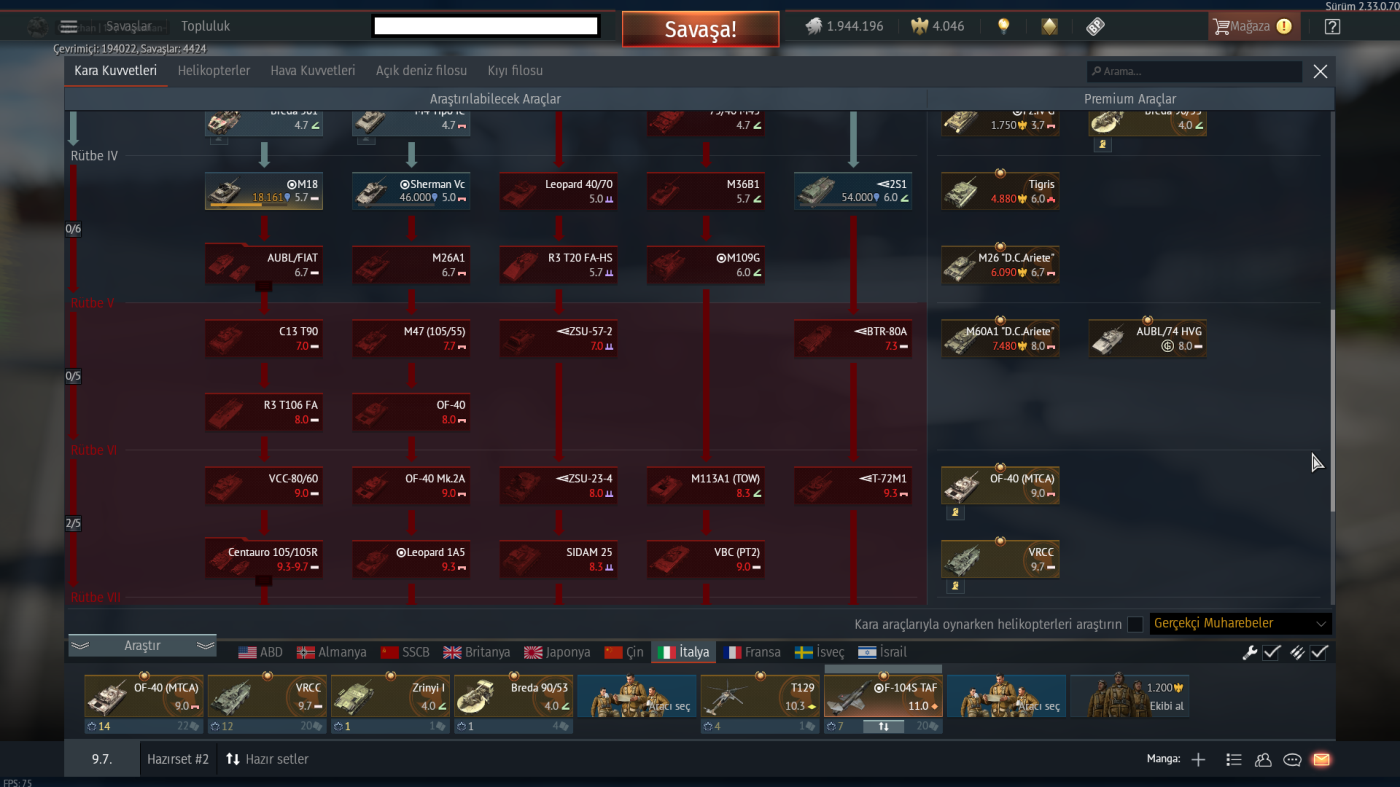Select the M18 tank in the tree

[264, 191]
